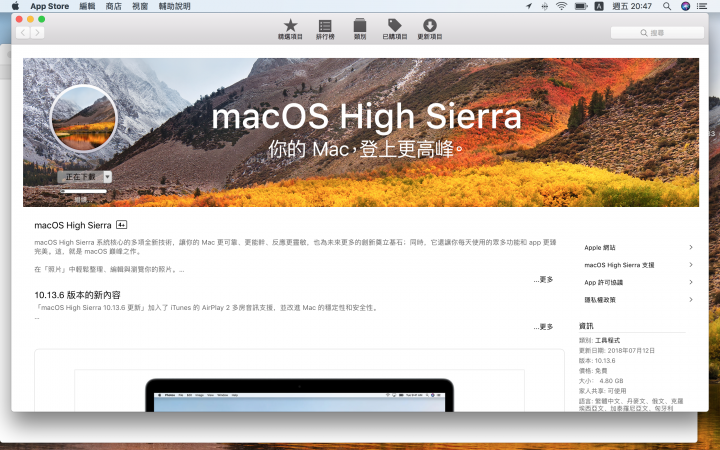
Task: Open the App Store menu in the menu bar
Action: [49, 6]
